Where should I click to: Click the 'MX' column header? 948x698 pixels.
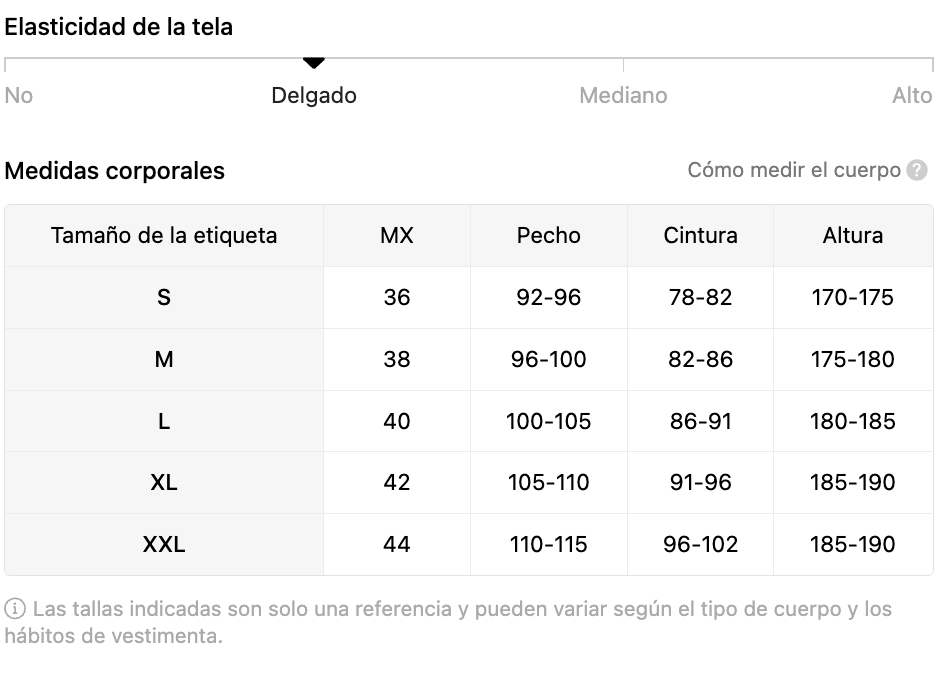coord(397,236)
